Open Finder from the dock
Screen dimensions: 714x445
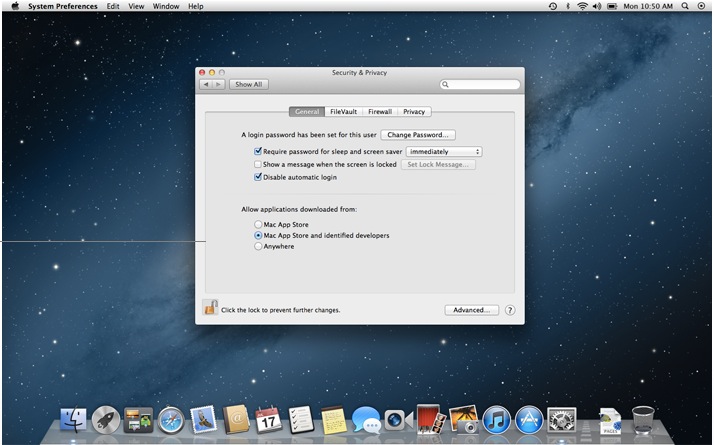click(x=73, y=419)
